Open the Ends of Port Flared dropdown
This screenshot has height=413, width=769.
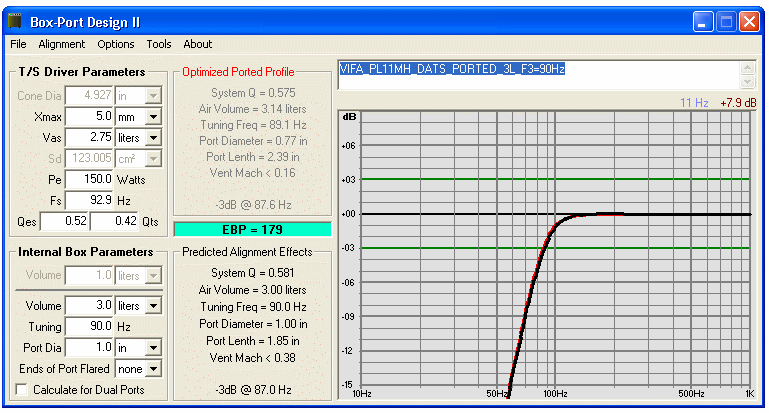click(x=154, y=369)
